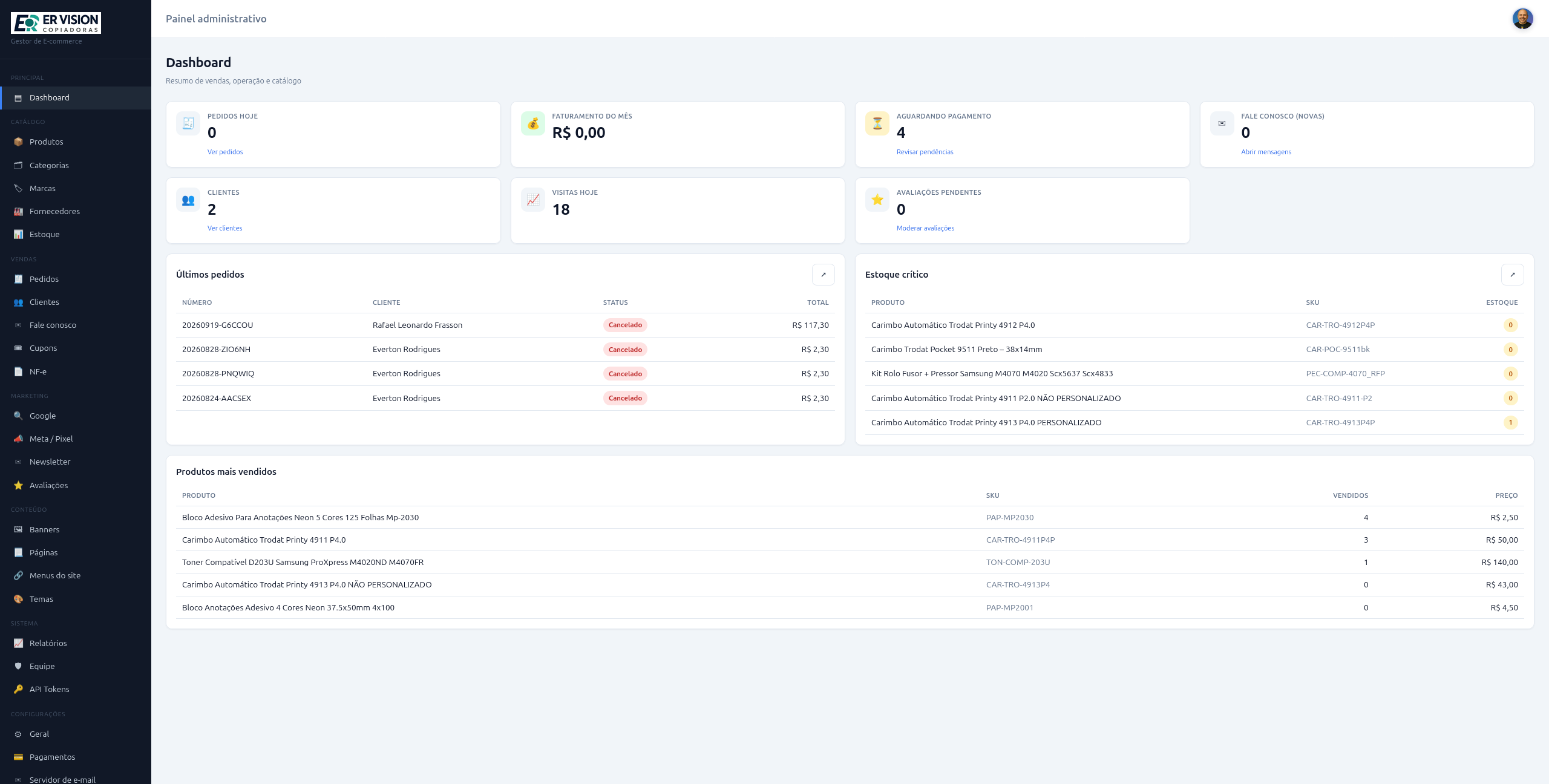This screenshot has height=784, width=1549.
Task: Open Páginas in the sidebar
Action: [76, 552]
